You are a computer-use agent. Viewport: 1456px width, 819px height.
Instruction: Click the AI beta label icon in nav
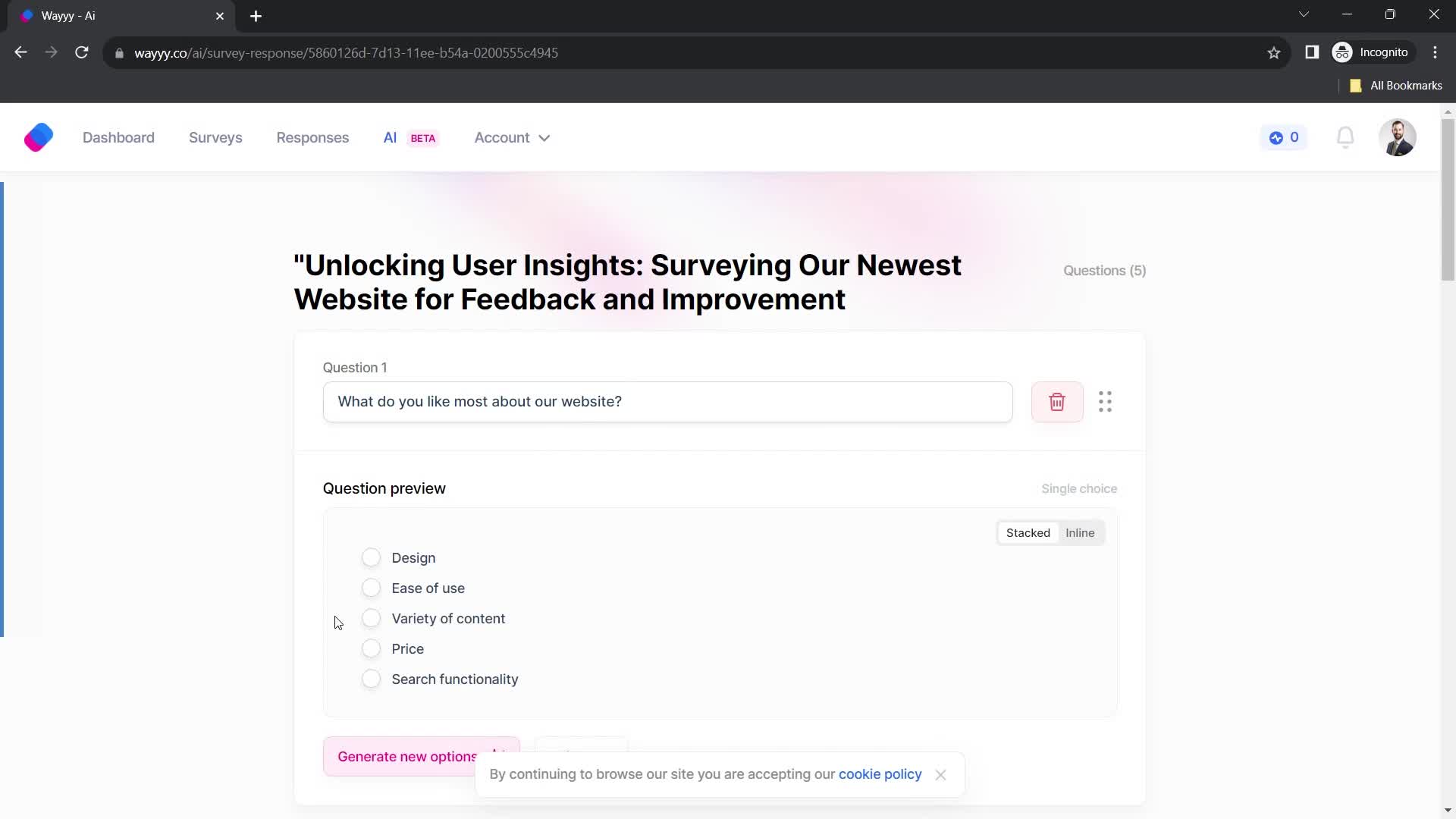[423, 138]
